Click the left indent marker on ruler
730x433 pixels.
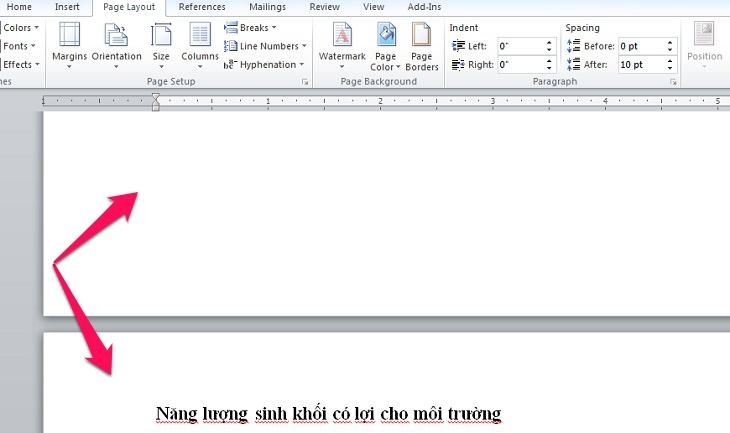point(156,107)
